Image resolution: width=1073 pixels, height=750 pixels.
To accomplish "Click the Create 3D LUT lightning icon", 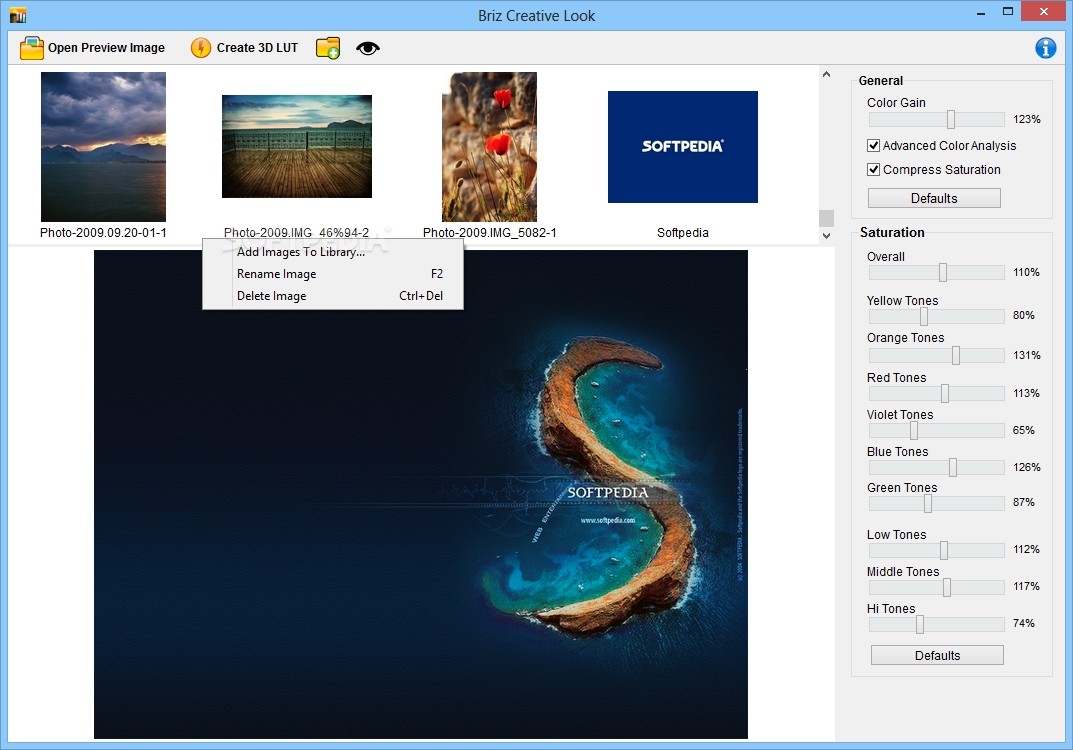I will (201, 48).
